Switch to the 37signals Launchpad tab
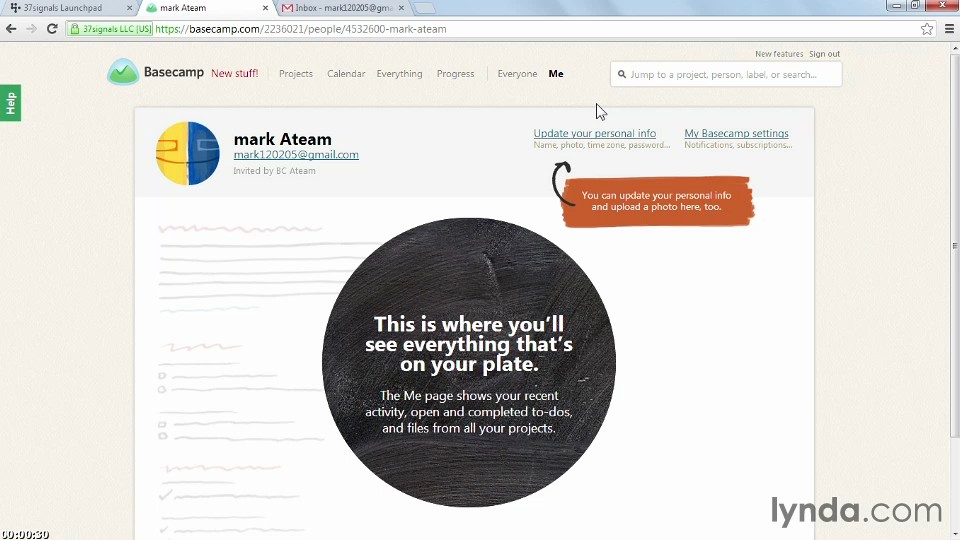960x540 pixels. (x=67, y=8)
